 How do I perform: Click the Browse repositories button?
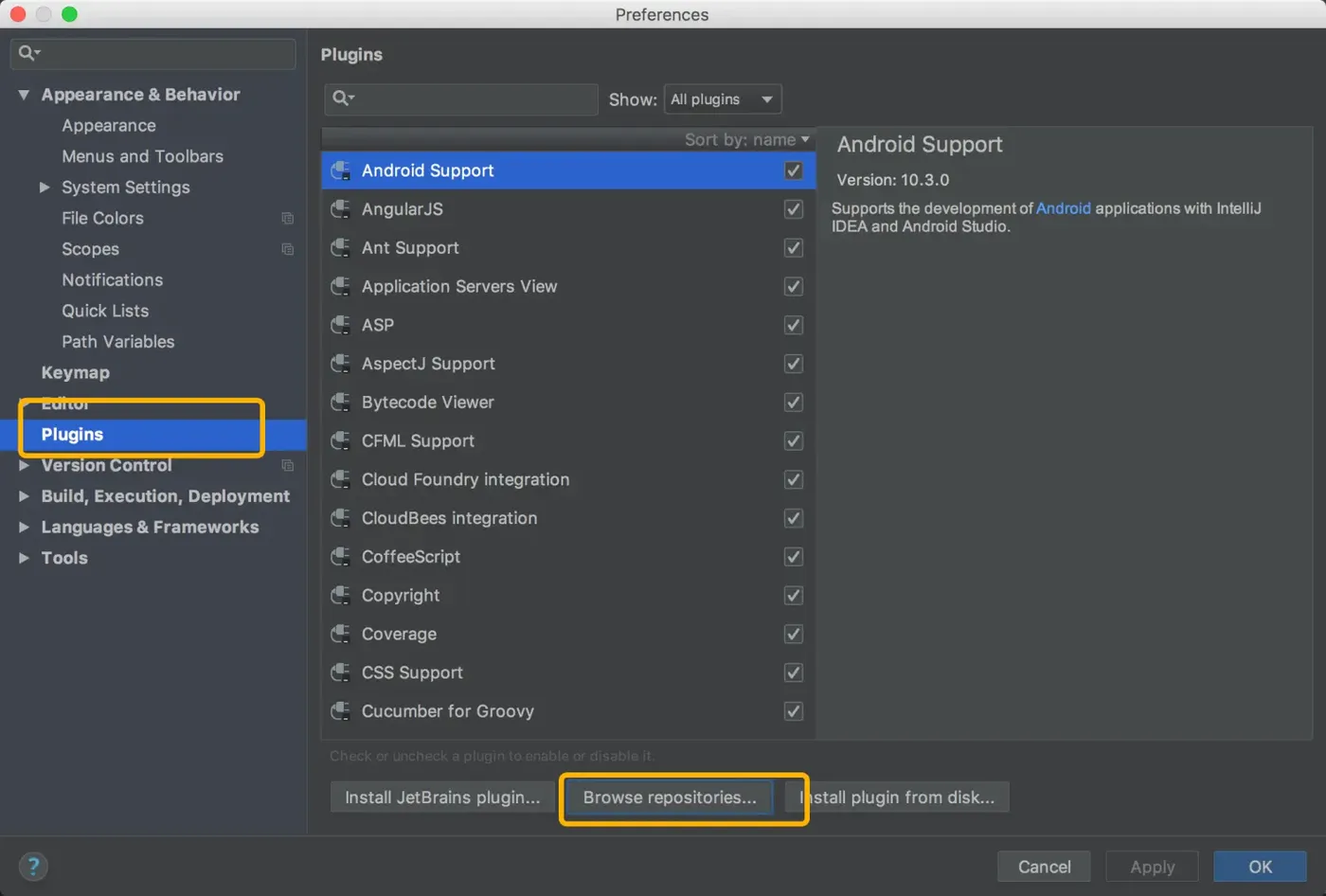pos(670,797)
